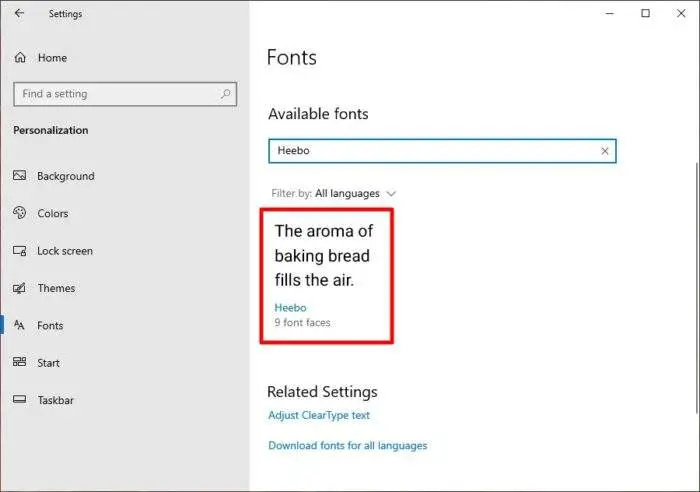Go to the Themes settings page
Screen dimensions: 700x492
tap(56, 288)
